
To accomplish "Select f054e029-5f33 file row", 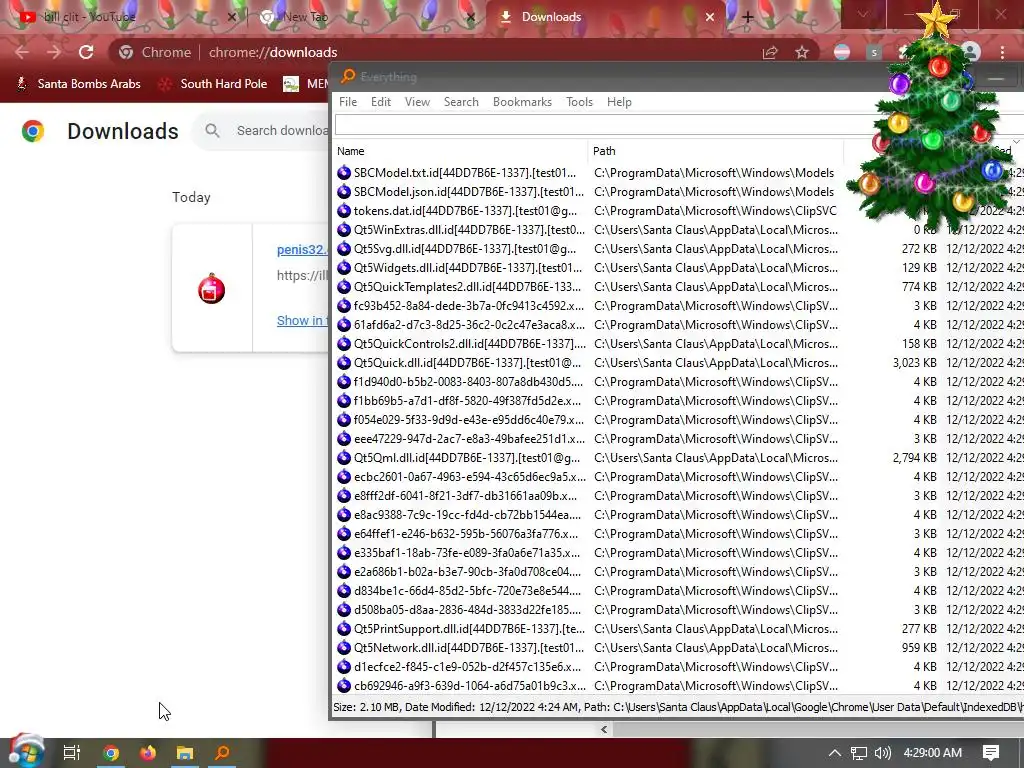I will (x=678, y=420).
